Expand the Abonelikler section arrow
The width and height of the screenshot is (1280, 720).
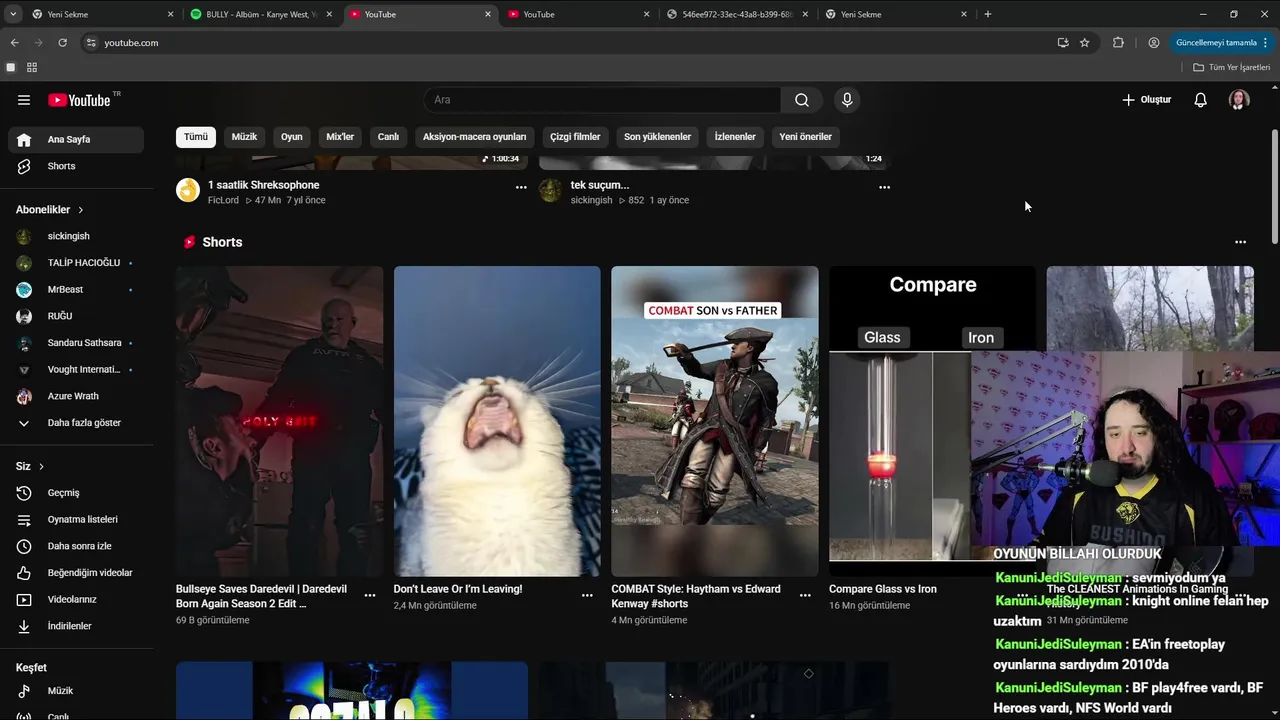pyautogui.click(x=80, y=210)
